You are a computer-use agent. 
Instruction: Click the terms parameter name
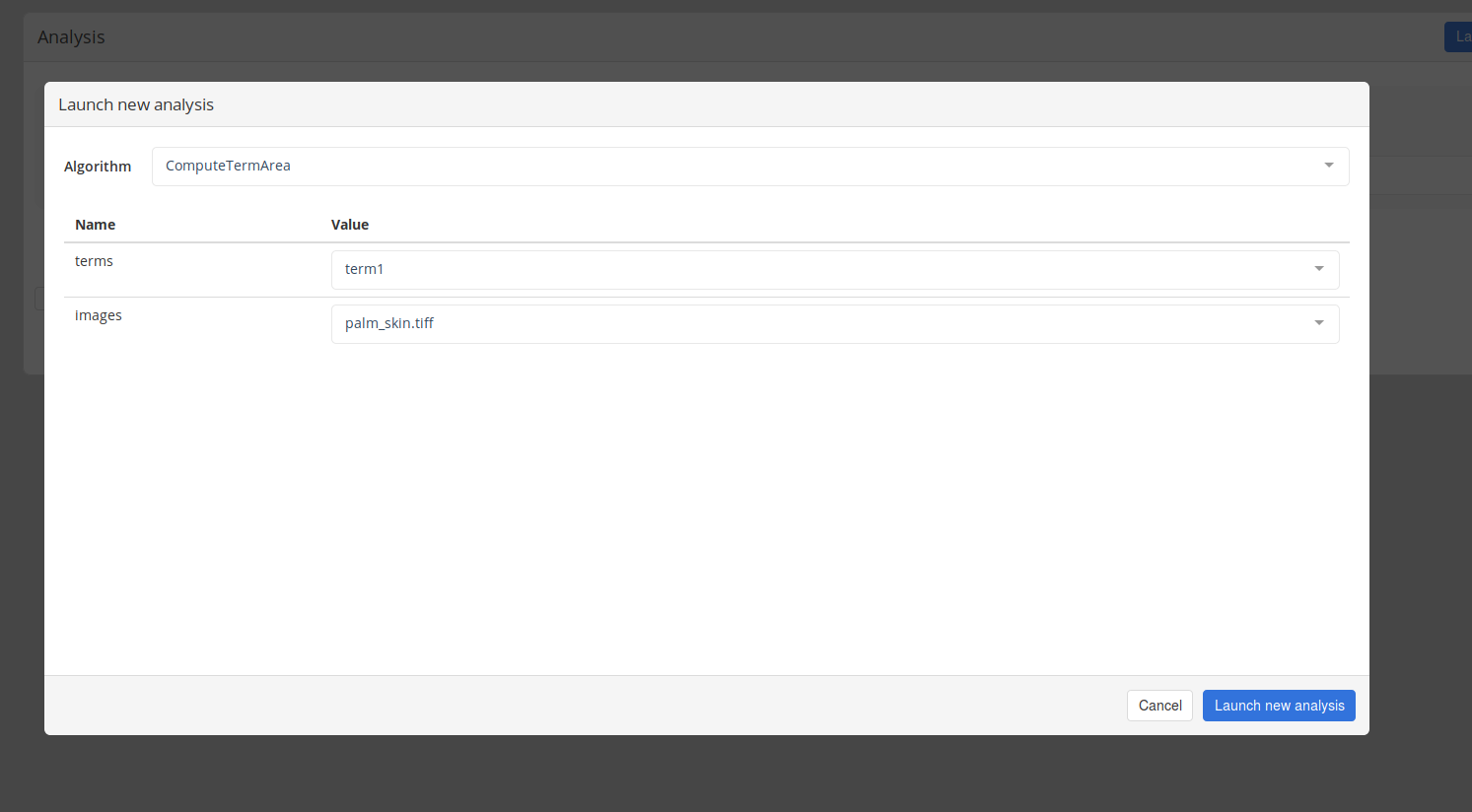[94, 261]
